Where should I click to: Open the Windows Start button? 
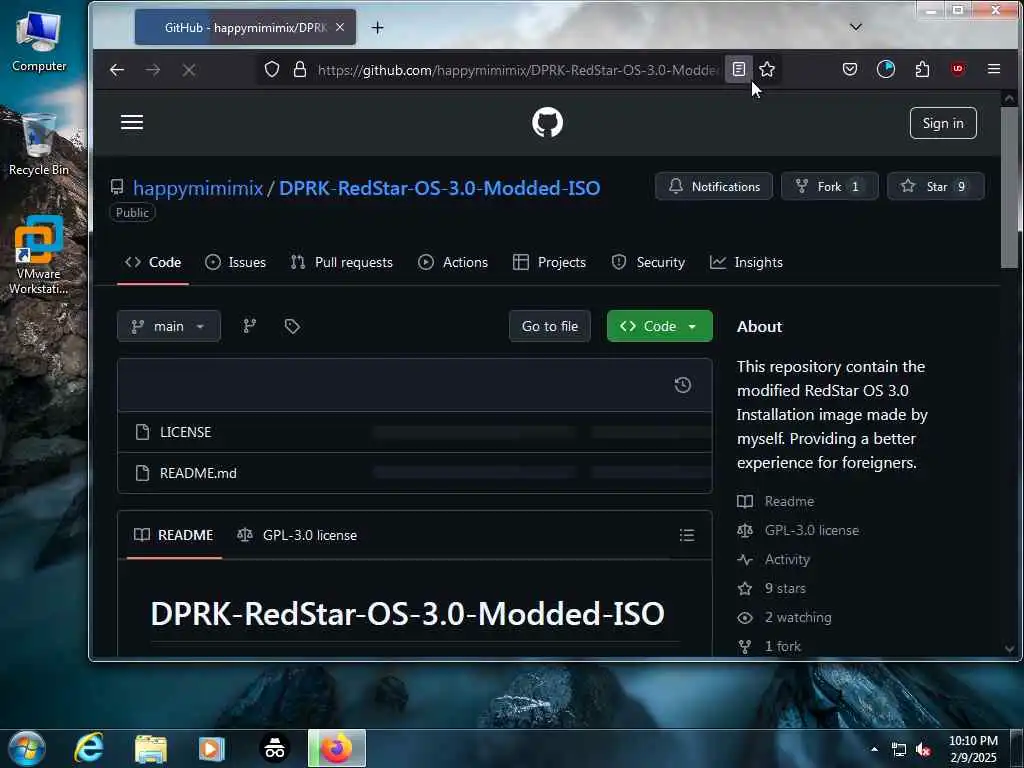27,748
